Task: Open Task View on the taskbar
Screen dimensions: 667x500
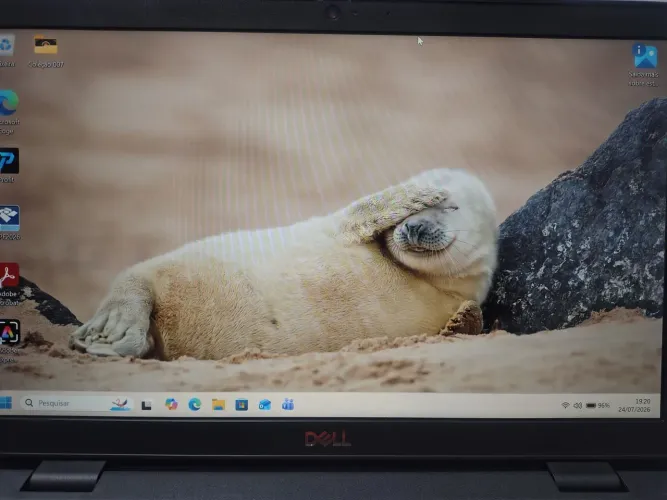Action: pyautogui.click(x=147, y=405)
